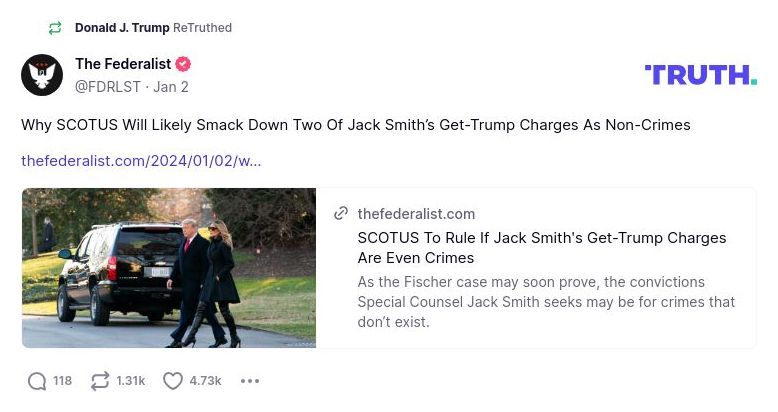Open the thefederalist.com/2024/01/02 URL link
778x412 pixels.
tap(141, 160)
